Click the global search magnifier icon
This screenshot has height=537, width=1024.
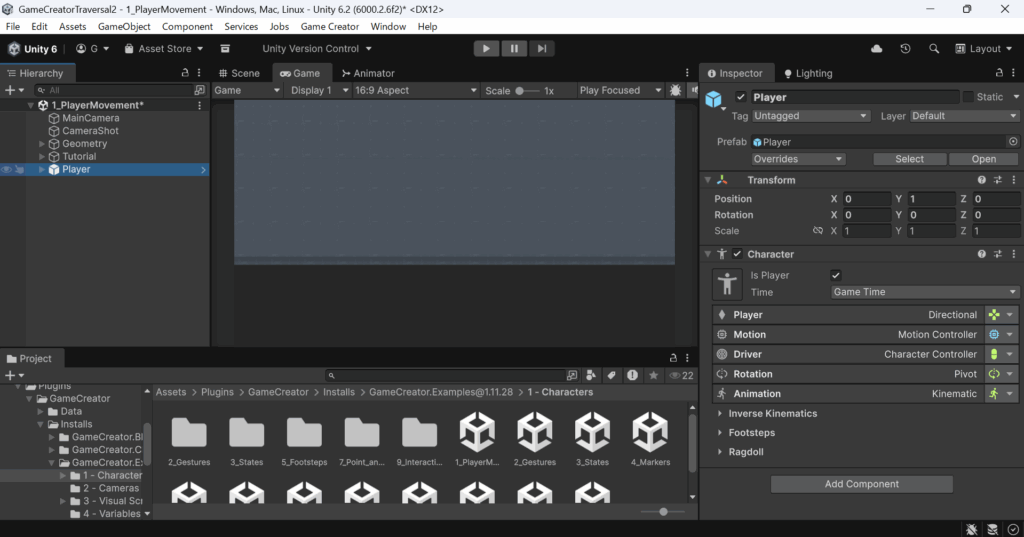pyautogui.click(x=934, y=48)
